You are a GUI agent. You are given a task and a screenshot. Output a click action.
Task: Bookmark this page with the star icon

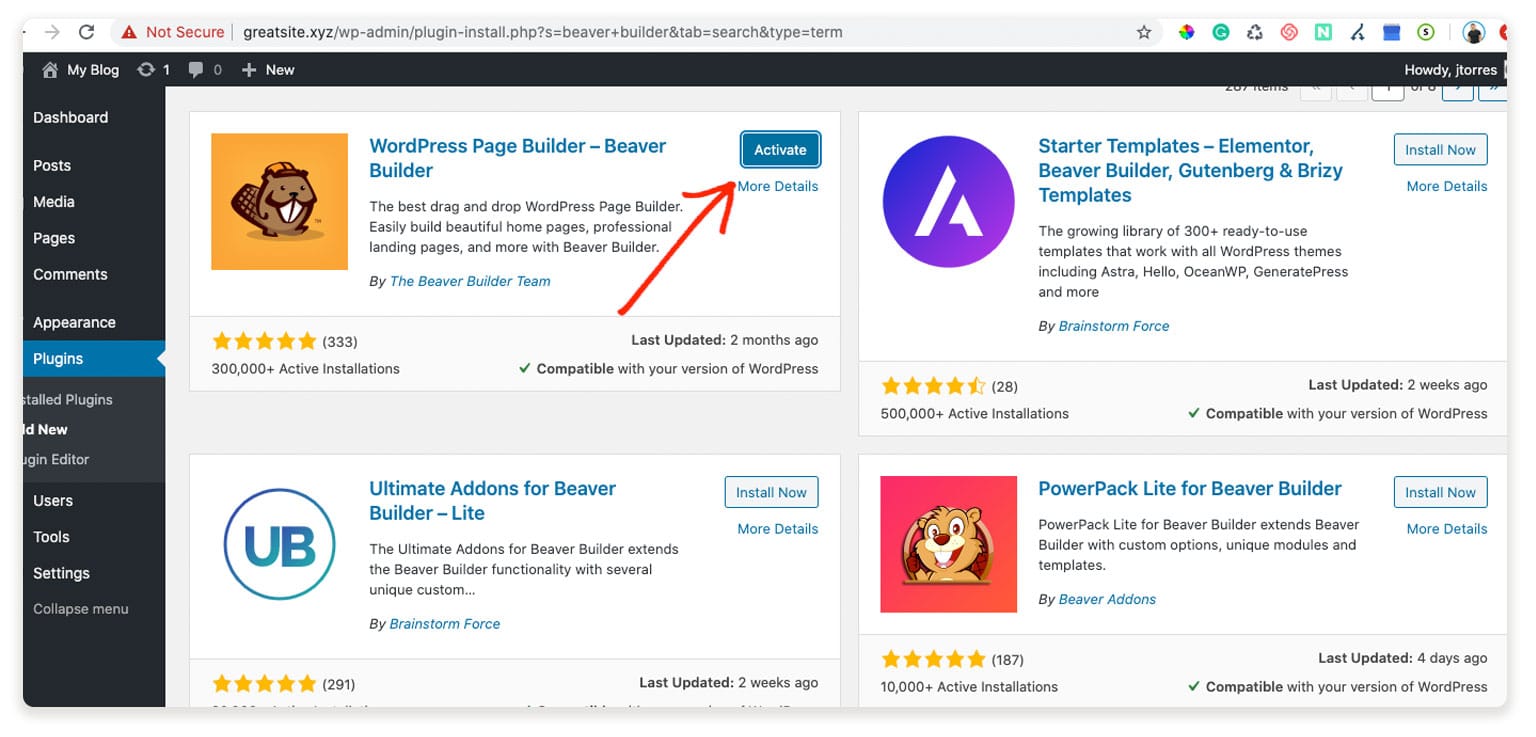point(1144,32)
